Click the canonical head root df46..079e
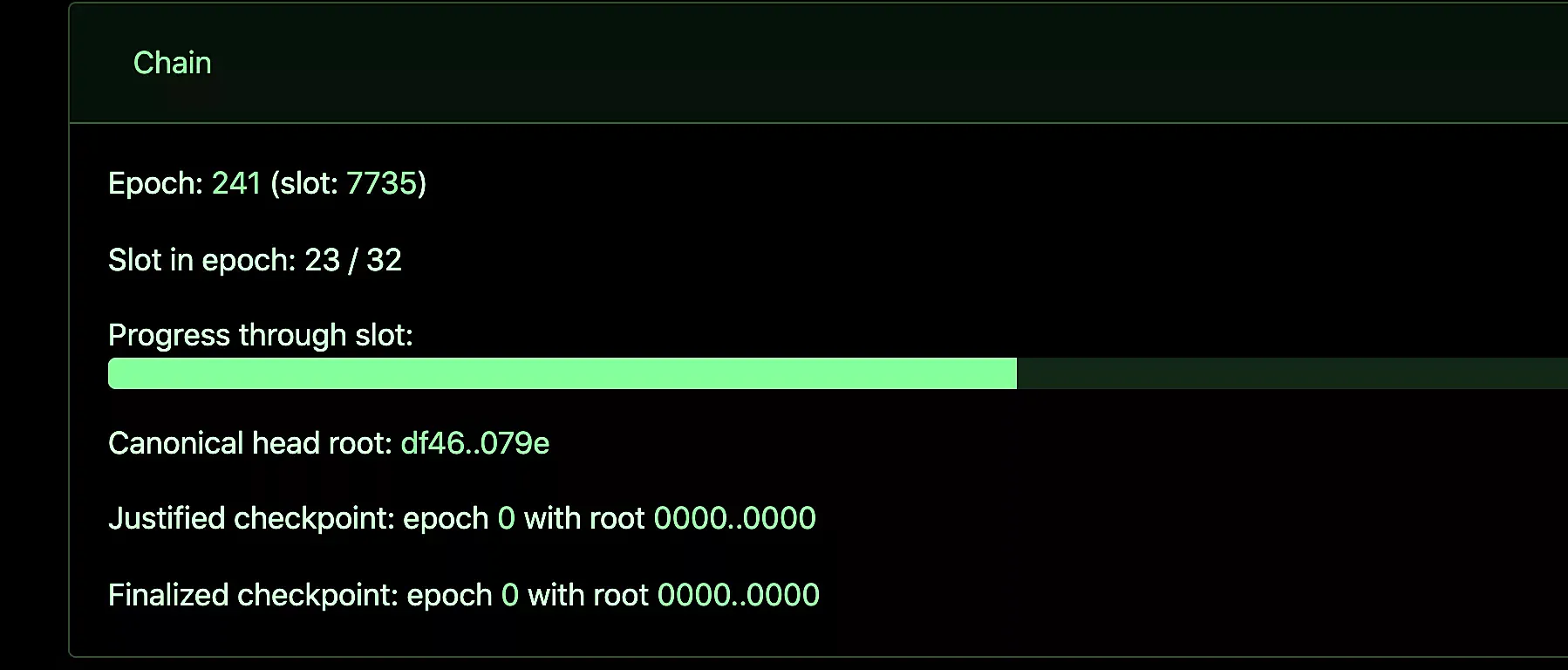The image size is (1568, 670). tap(475, 443)
